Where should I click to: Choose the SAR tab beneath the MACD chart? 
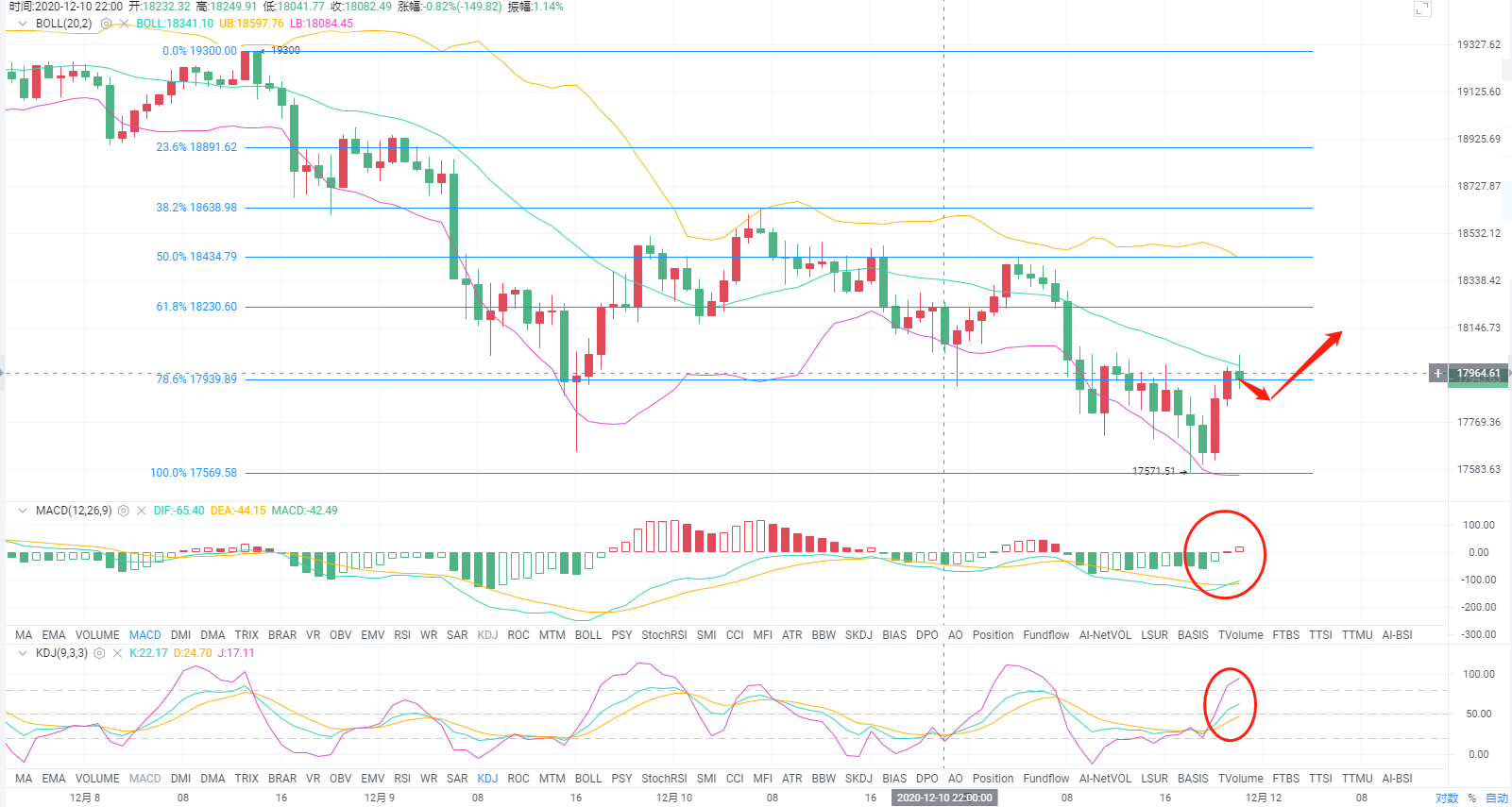(x=457, y=635)
